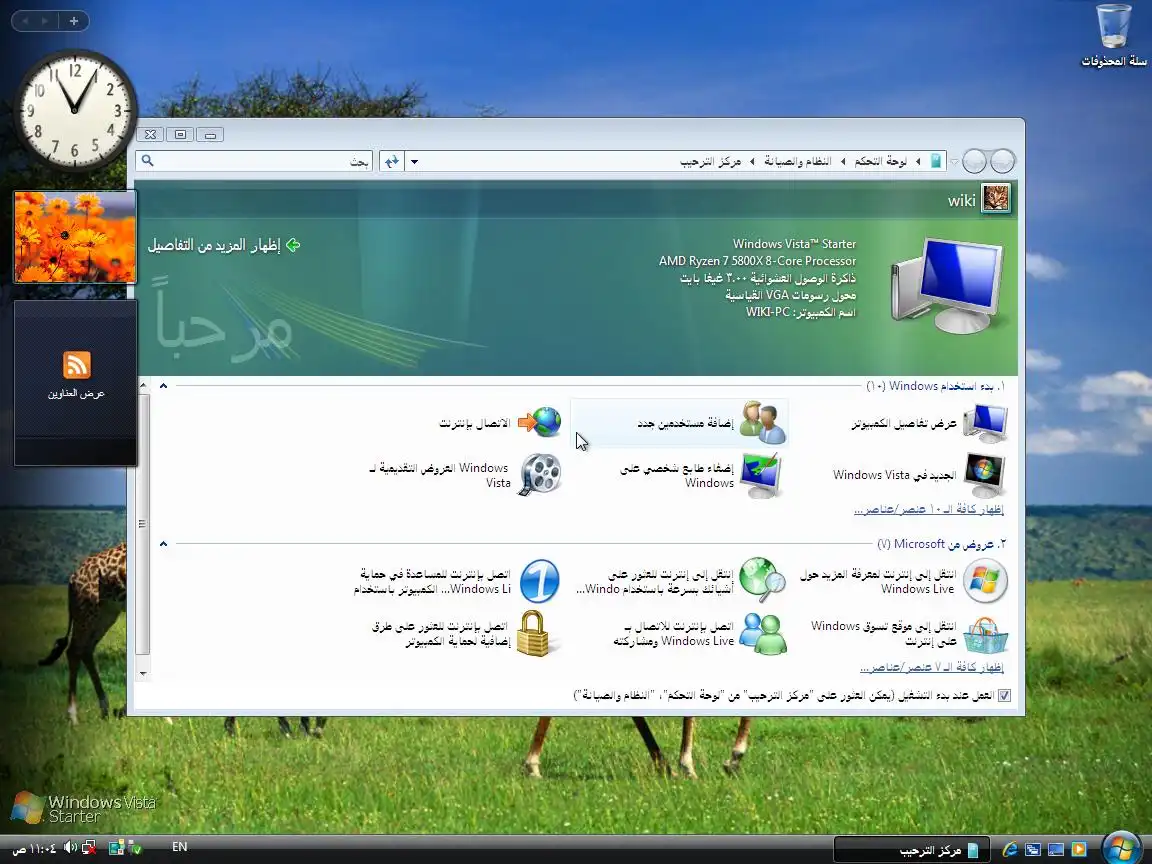Click the Back navigation button
Image resolution: width=1152 pixels, height=864 pixels.
(x=1002, y=161)
